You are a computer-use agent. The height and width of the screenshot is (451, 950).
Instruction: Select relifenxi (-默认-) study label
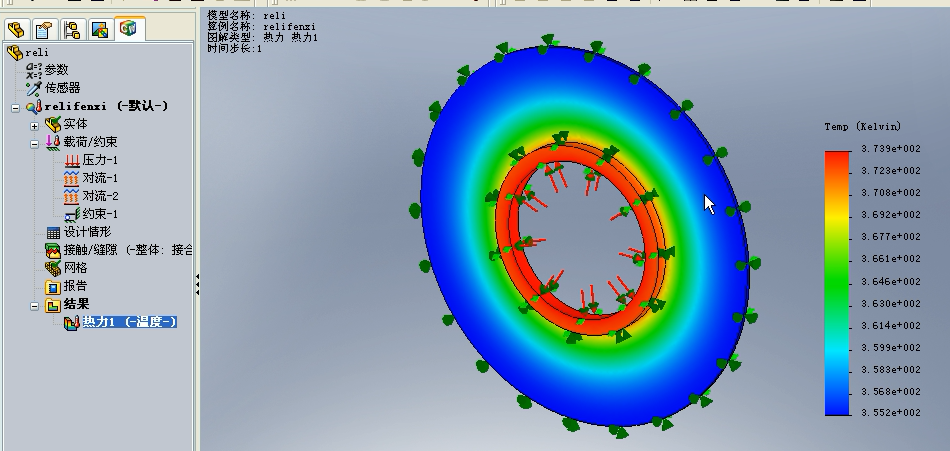coord(106,106)
